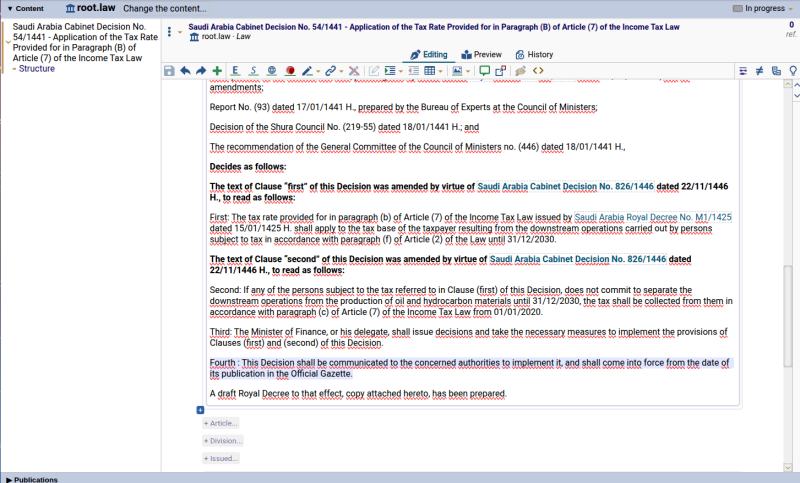
Task: Open the highlighter pen dropdown arrow
Action: pos(318,71)
